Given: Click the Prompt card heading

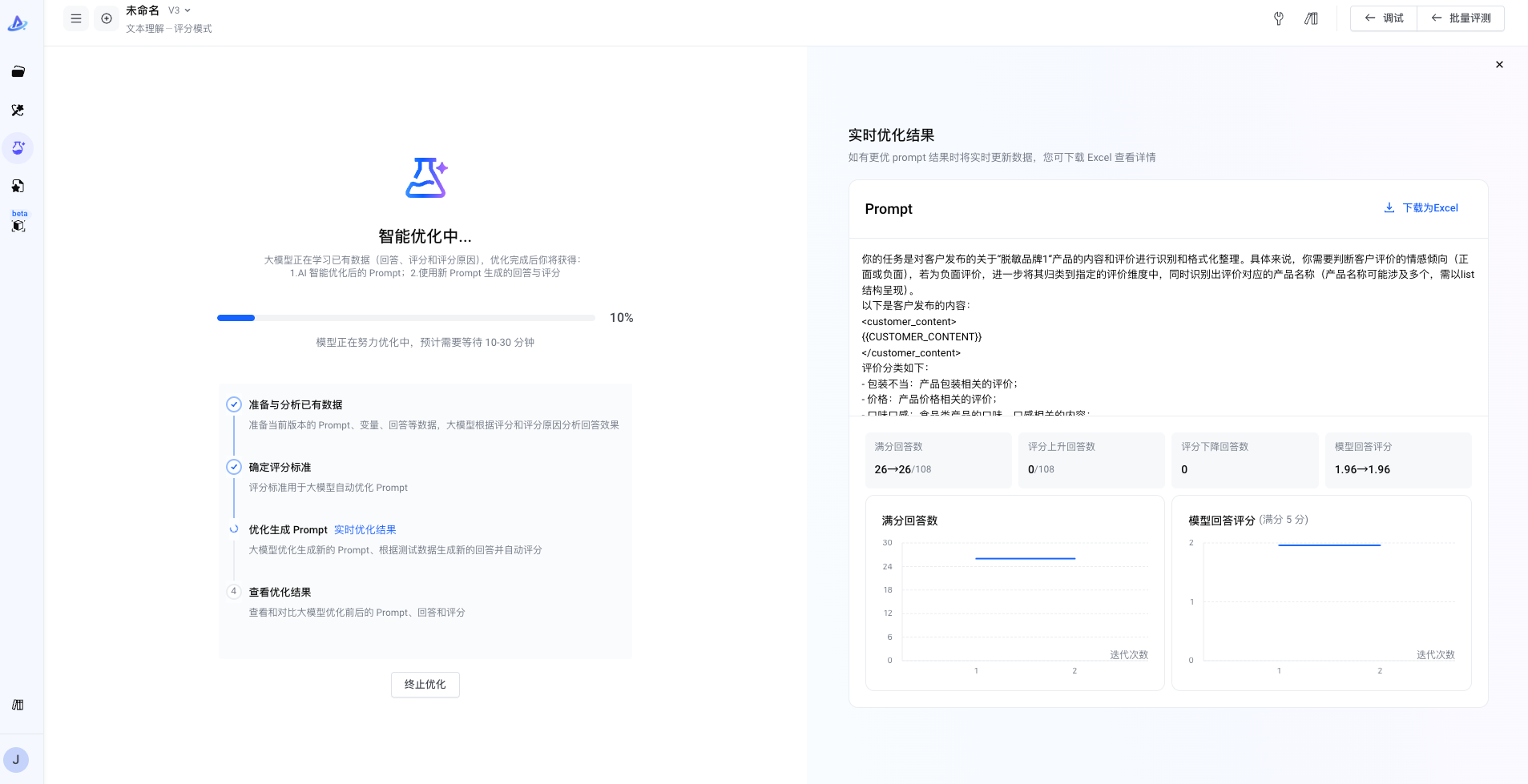Looking at the screenshot, I should (x=889, y=209).
